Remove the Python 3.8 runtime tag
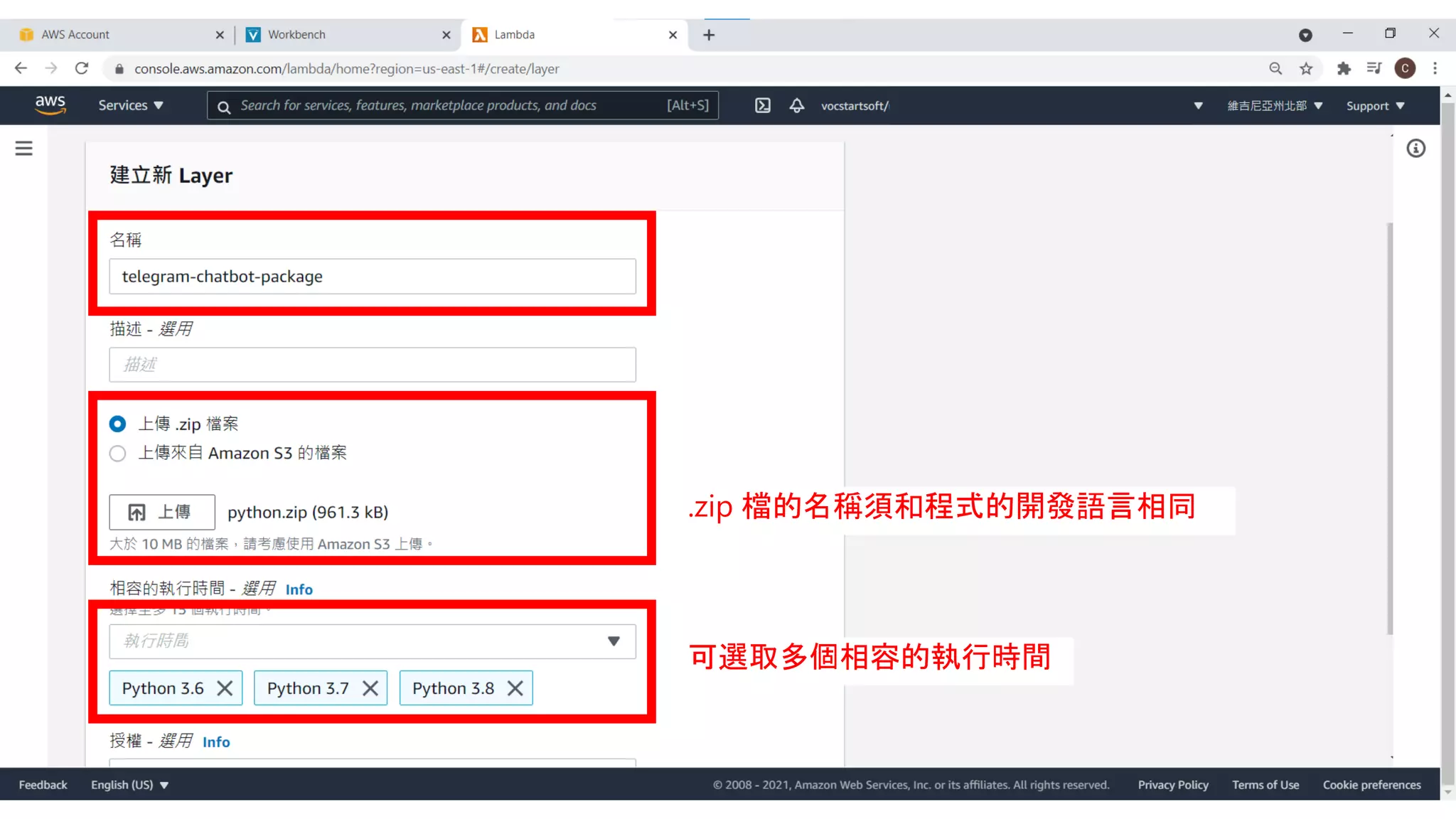 [515, 688]
